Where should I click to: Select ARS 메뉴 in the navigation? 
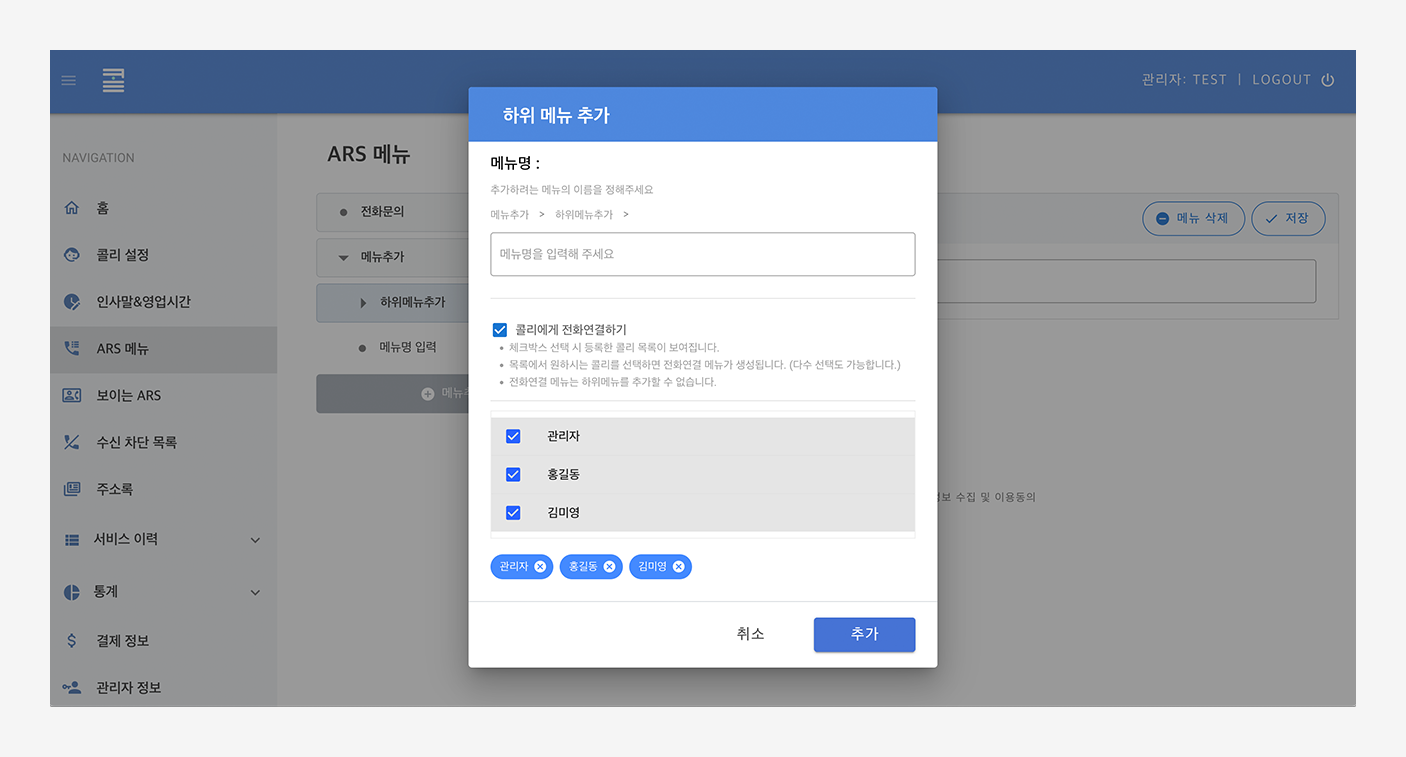tap(164, 349)
